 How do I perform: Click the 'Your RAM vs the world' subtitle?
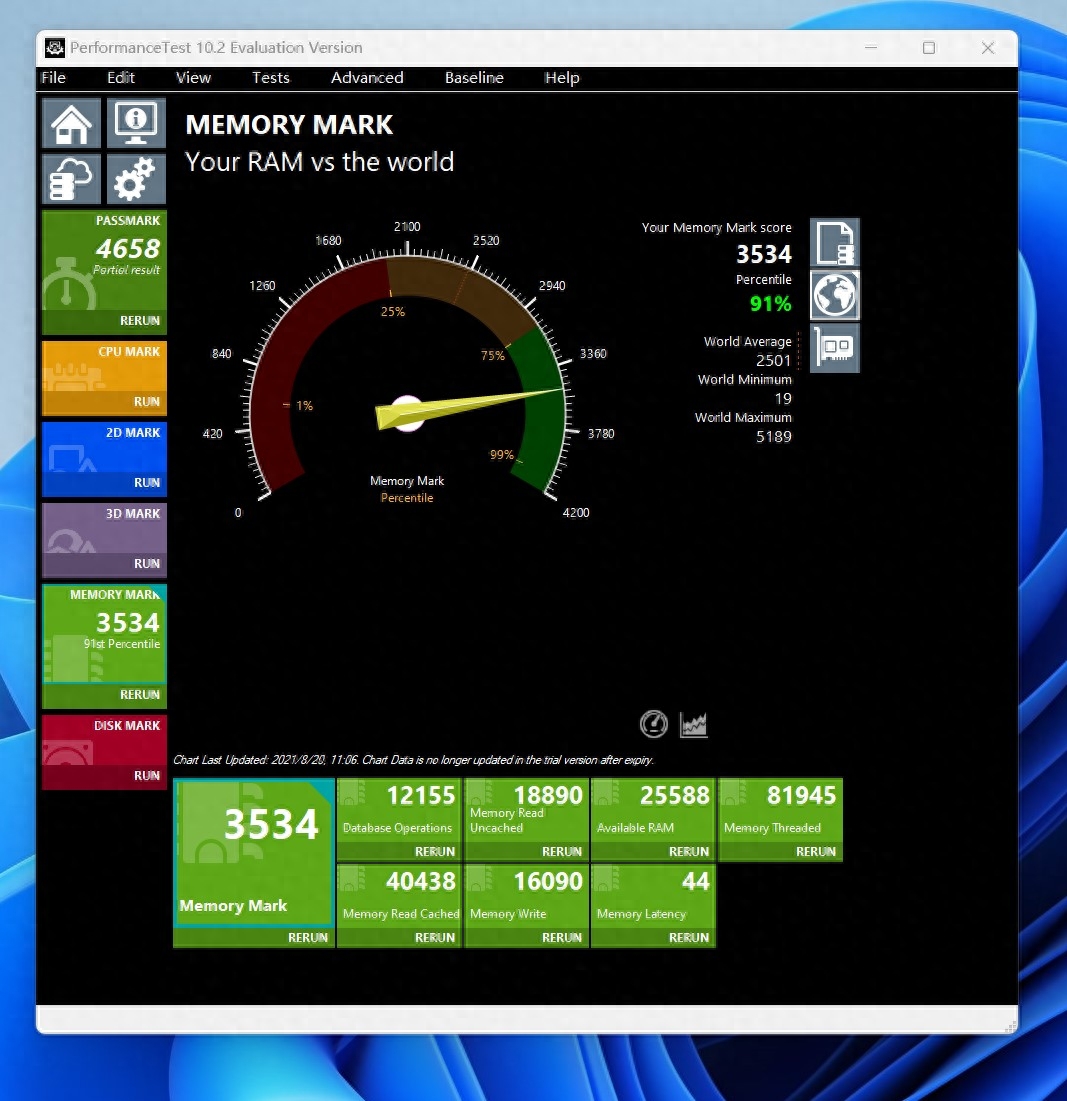319,162
